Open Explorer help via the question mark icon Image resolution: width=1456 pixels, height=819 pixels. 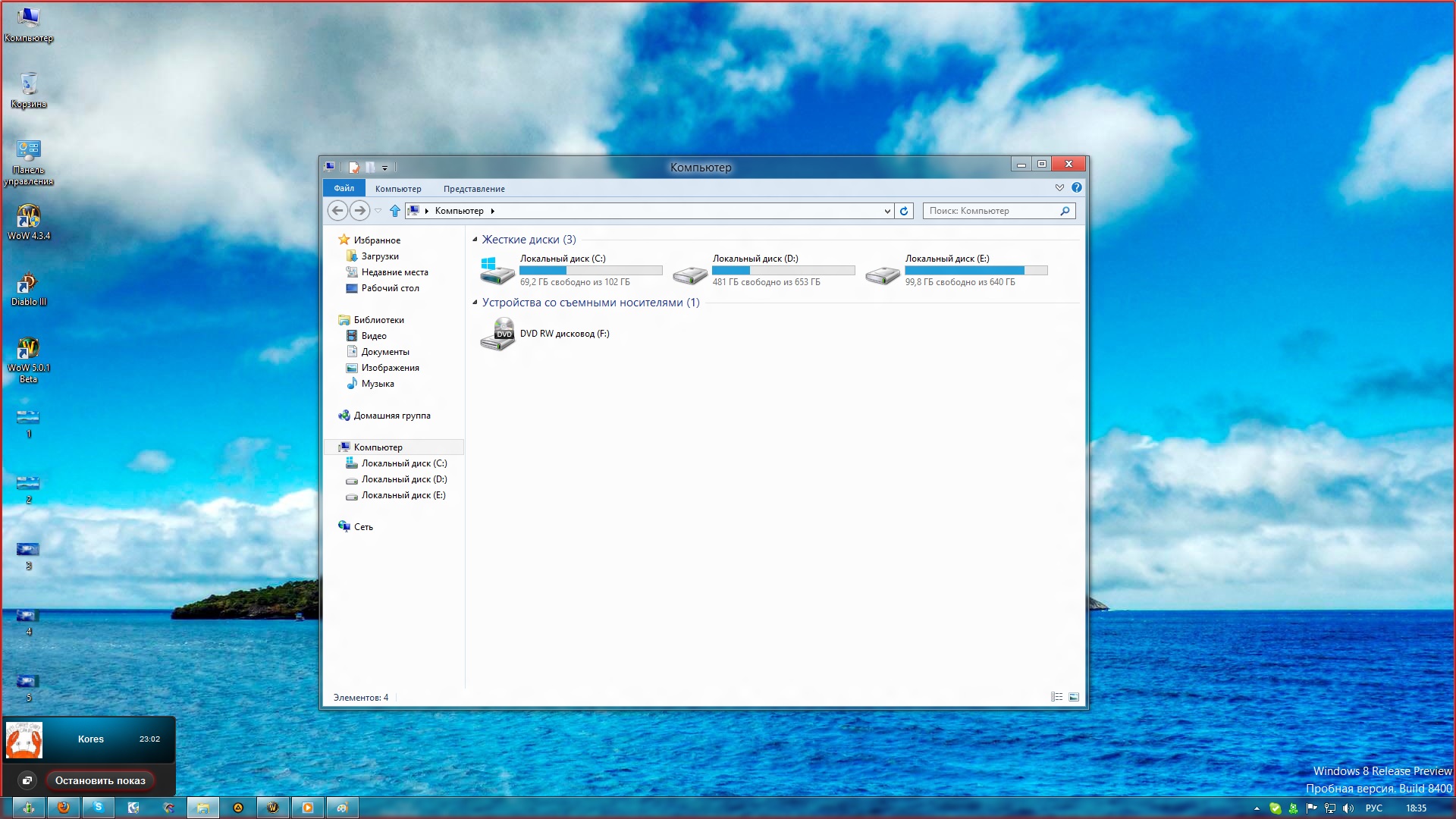click(x=1076, y=187)
